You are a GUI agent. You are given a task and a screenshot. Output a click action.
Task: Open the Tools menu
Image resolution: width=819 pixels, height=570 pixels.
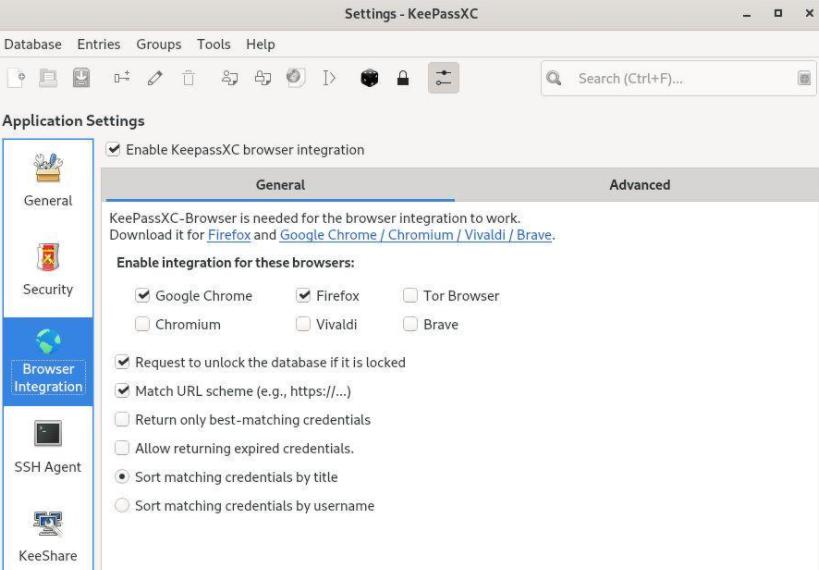coord(213,44)
